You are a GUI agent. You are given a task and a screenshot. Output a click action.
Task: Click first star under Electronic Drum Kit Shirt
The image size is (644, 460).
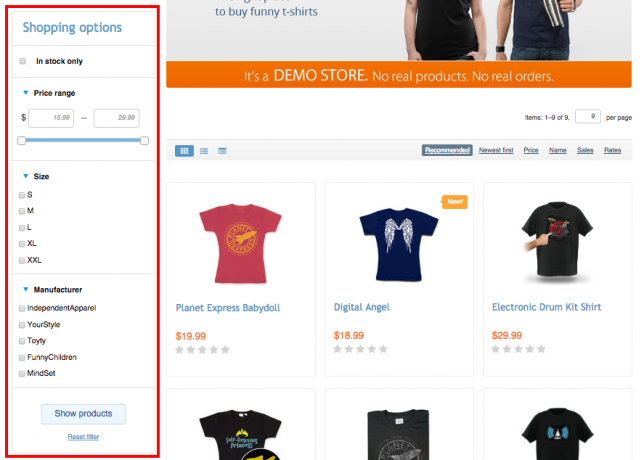pos(495,349)
